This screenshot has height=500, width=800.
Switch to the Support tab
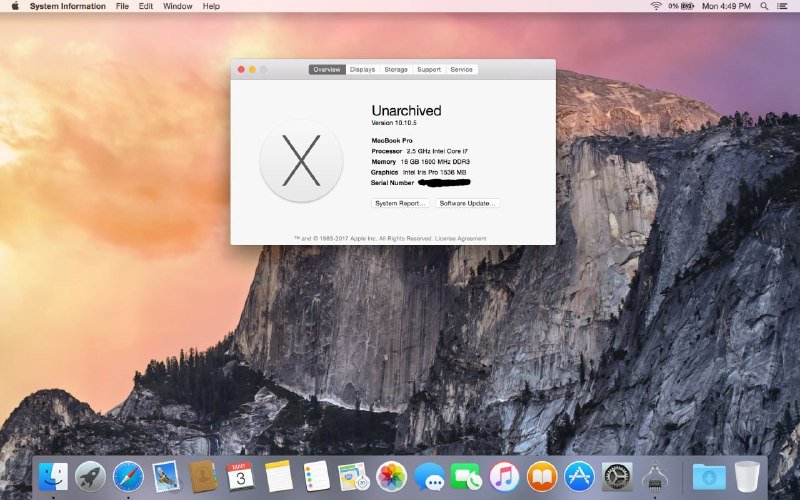(x=429, y=69)
